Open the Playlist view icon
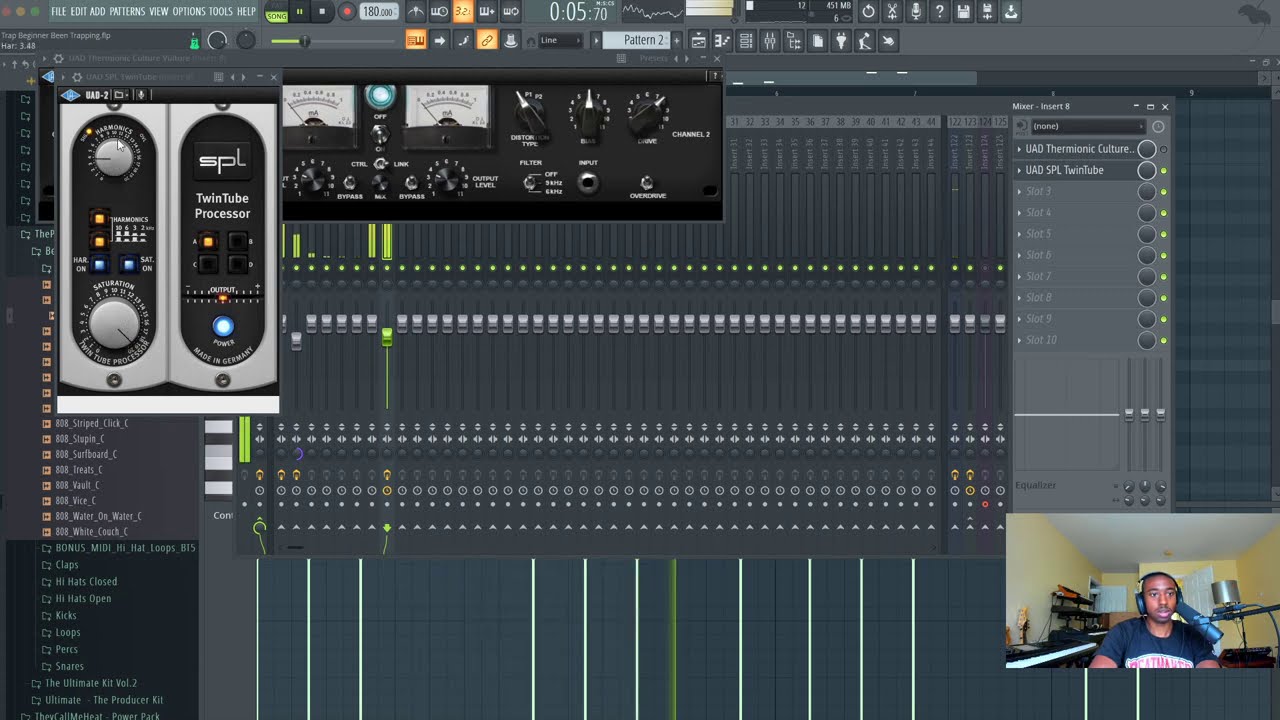This screenshot has height=720, width=1280. [x=698, y=41]
